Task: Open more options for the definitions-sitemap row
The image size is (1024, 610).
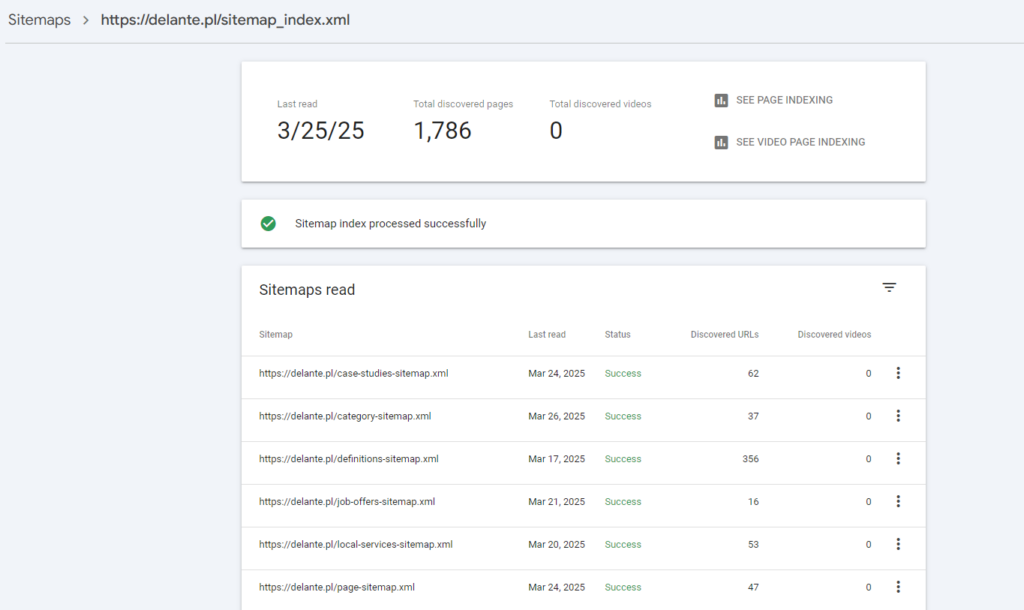Action: pyautogui.click(x=898, y=459)
